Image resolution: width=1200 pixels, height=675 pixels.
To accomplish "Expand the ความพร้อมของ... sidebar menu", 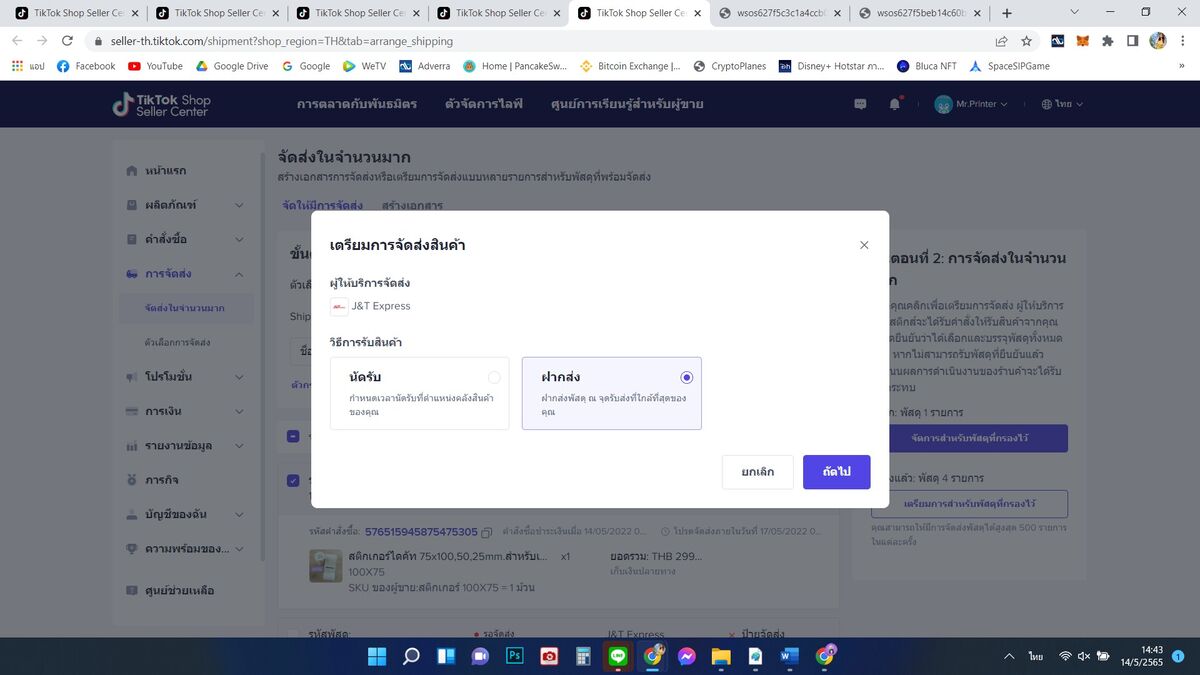I will [186, 549].
